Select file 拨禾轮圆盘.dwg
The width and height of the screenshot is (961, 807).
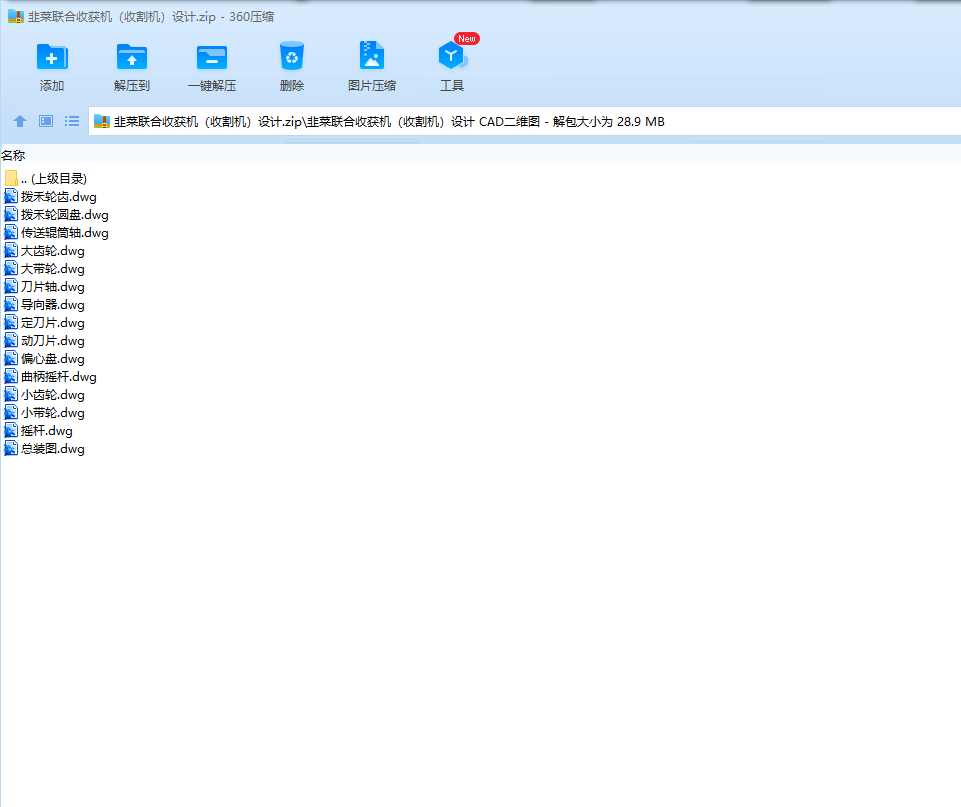click(x=56, y=215)
